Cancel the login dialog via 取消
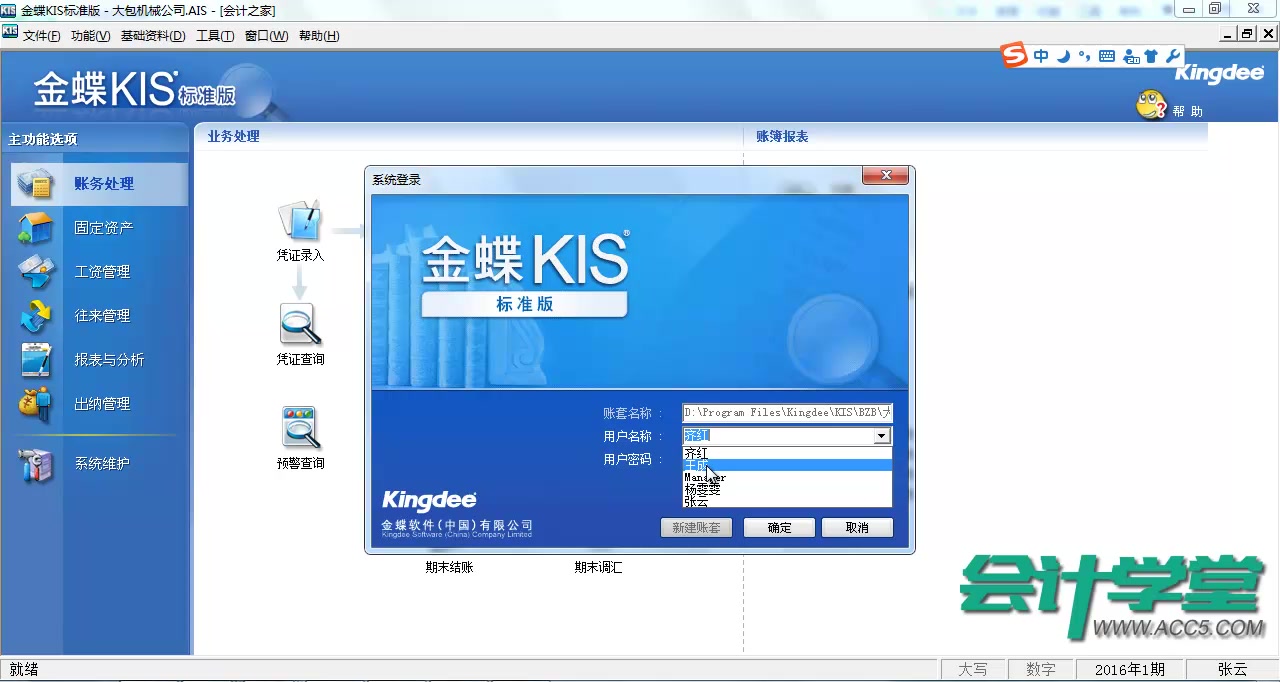 pos(857,527)
